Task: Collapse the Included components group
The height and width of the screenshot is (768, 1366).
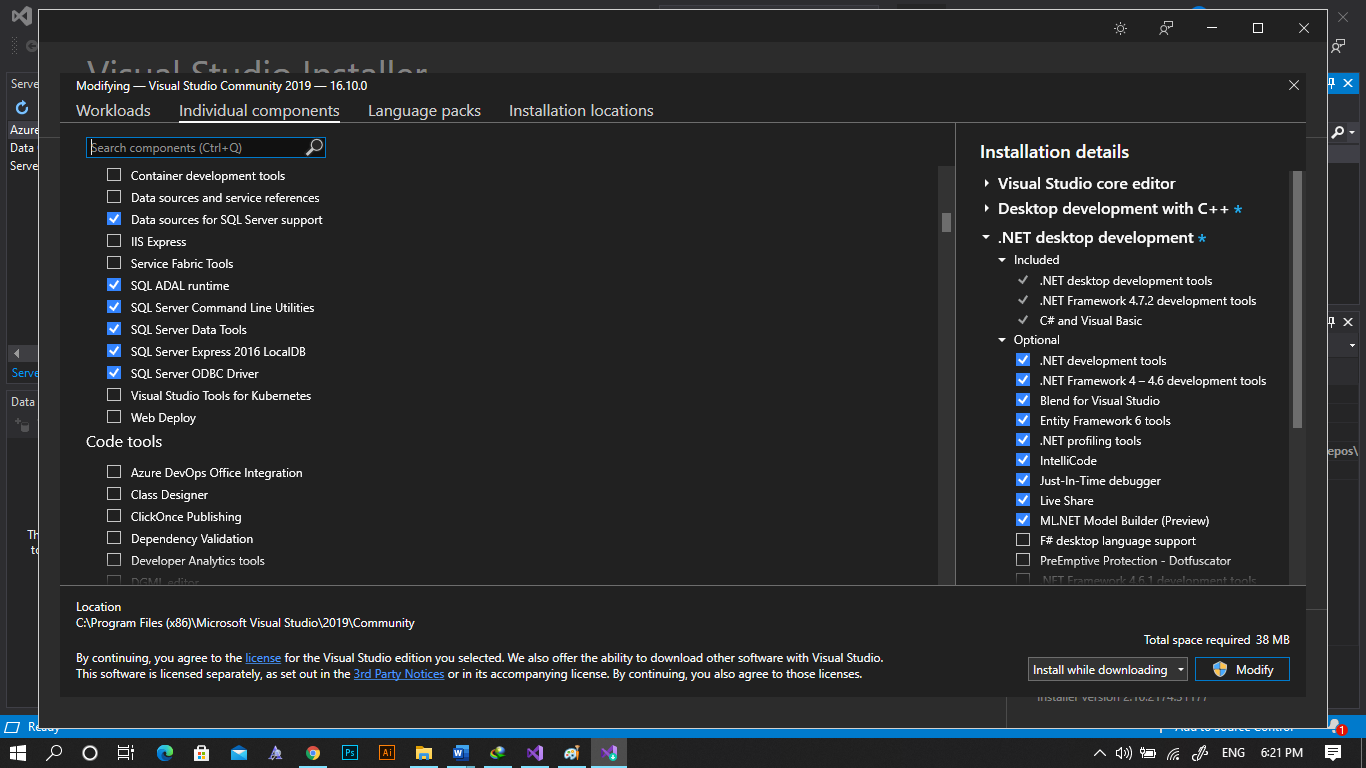Action: [x=1003, y=260]
